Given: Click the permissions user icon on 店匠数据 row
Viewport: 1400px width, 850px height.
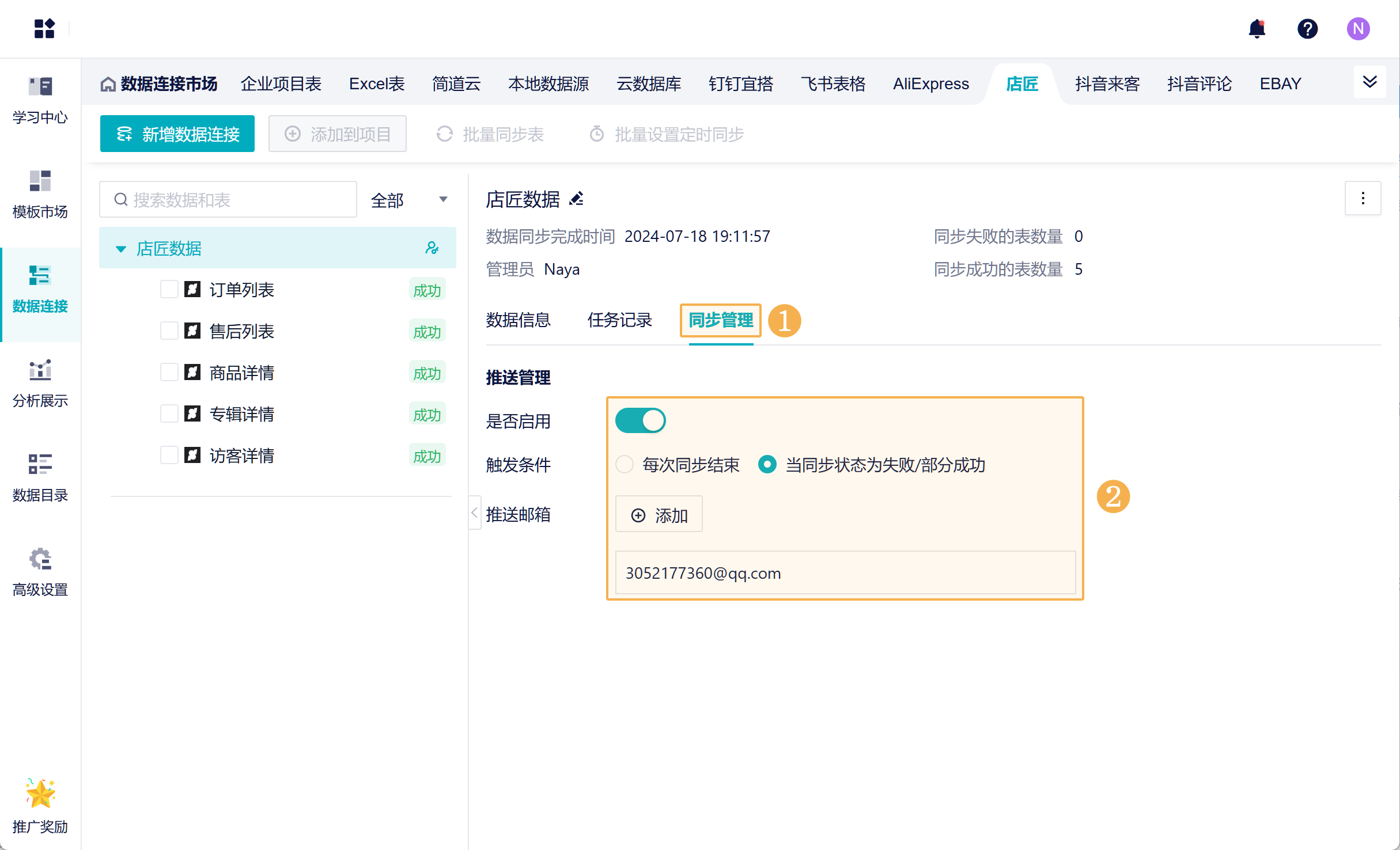Looking at the screenshot, I should (432, 248).
